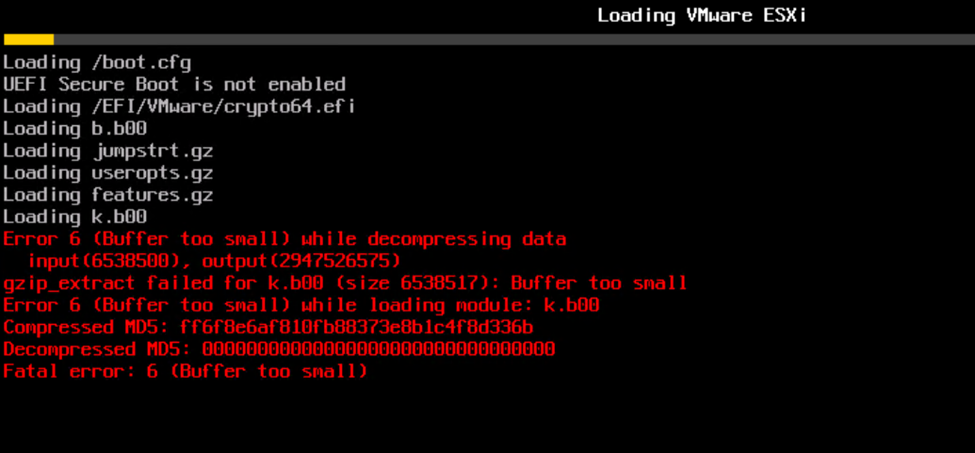Viewport: 975px width, 453px height.
Task: Select the 'Loading features.gz' line
Action: pos(108,194)
